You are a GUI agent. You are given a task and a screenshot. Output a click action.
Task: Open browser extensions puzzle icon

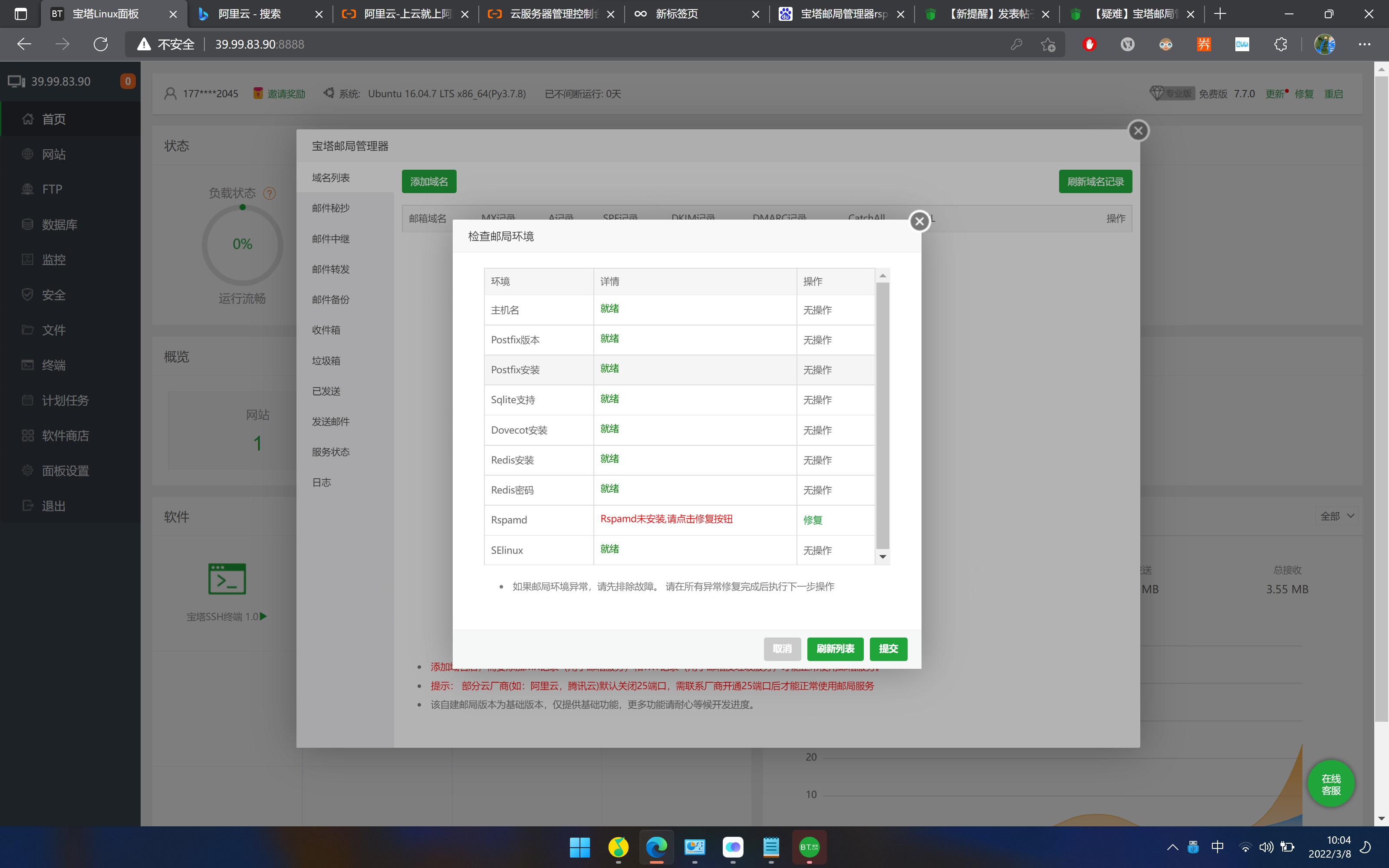[x=1280, y=44]
